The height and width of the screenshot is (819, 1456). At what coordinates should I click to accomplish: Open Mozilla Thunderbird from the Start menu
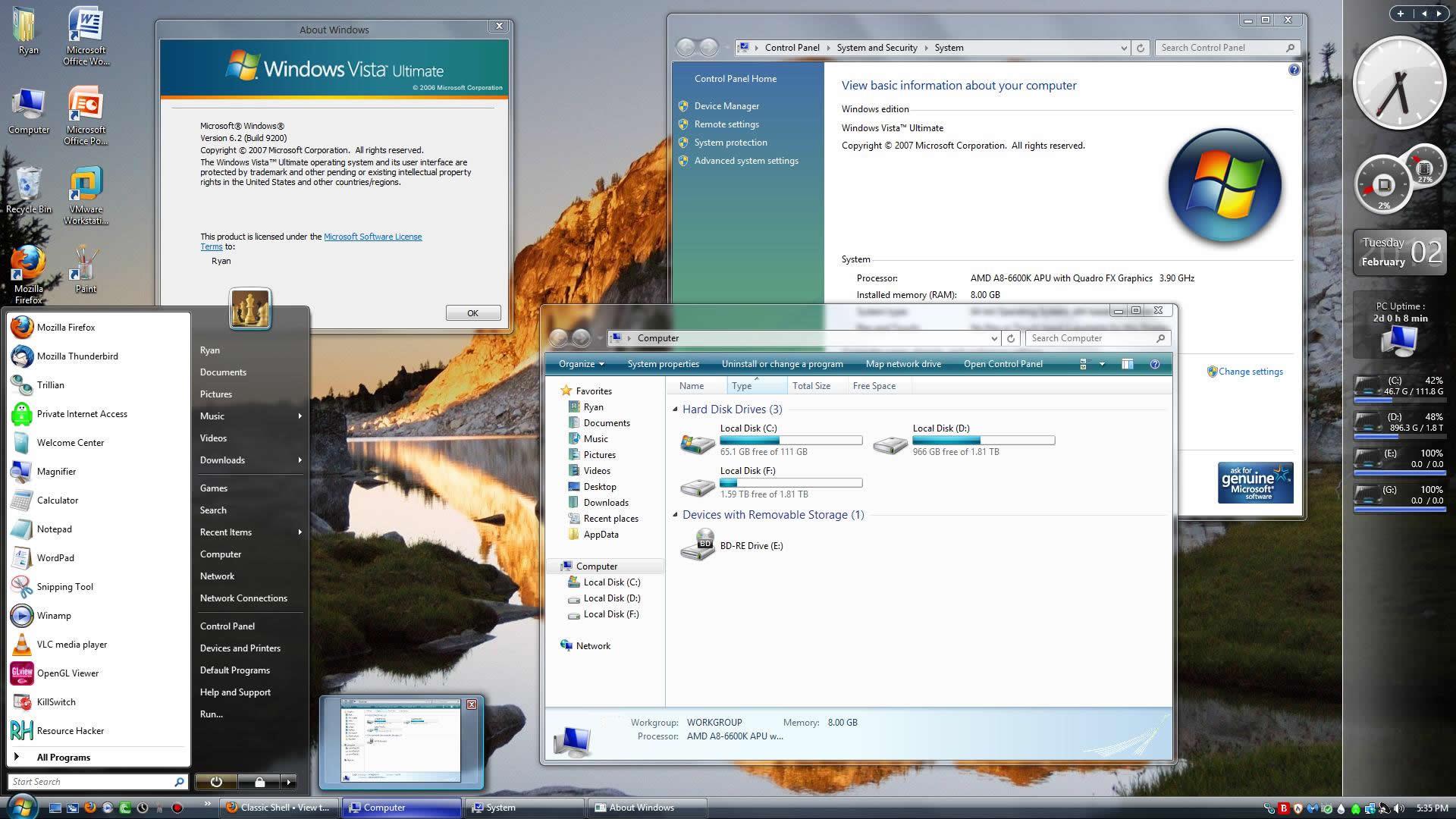coord(77,356)
